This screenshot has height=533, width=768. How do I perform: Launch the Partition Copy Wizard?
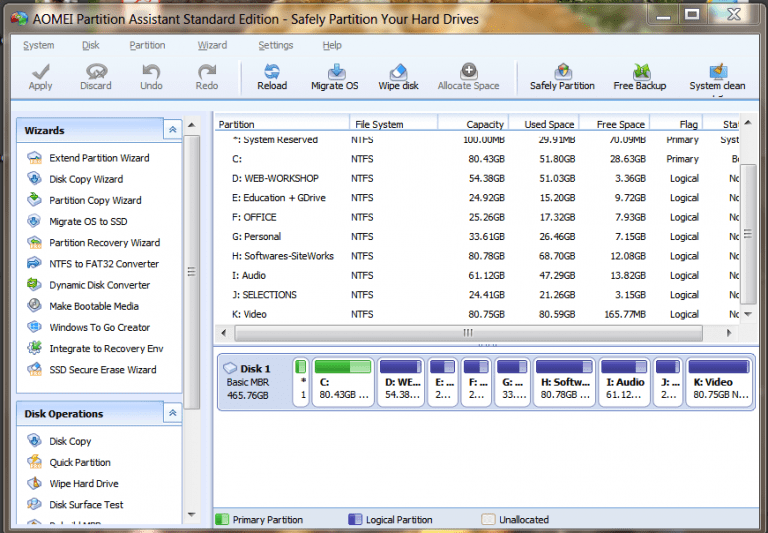tap(84, 200)
